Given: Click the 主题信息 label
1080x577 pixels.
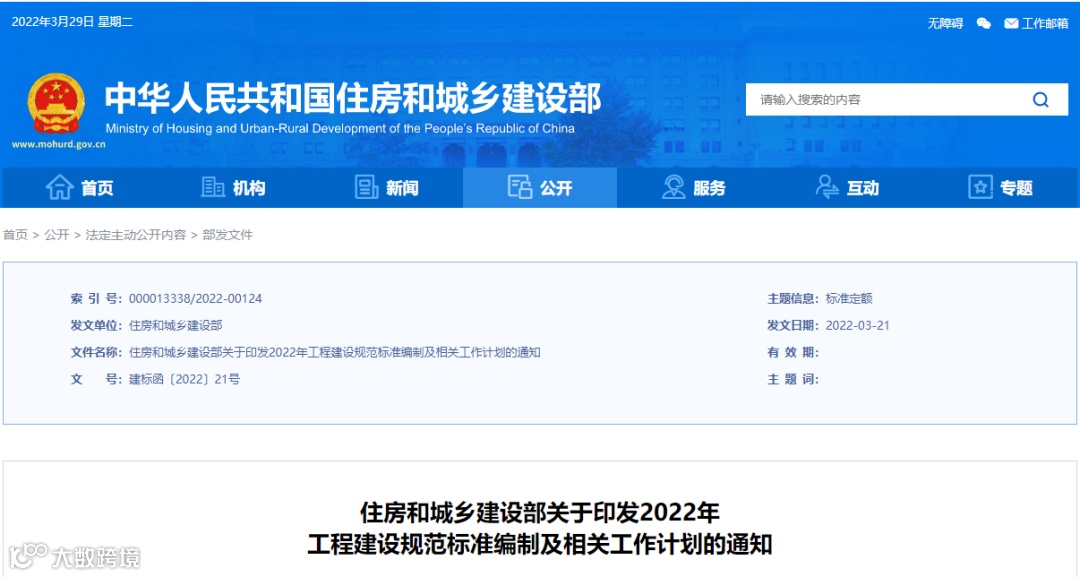Looking at the screenshot, I should (793, 299).
